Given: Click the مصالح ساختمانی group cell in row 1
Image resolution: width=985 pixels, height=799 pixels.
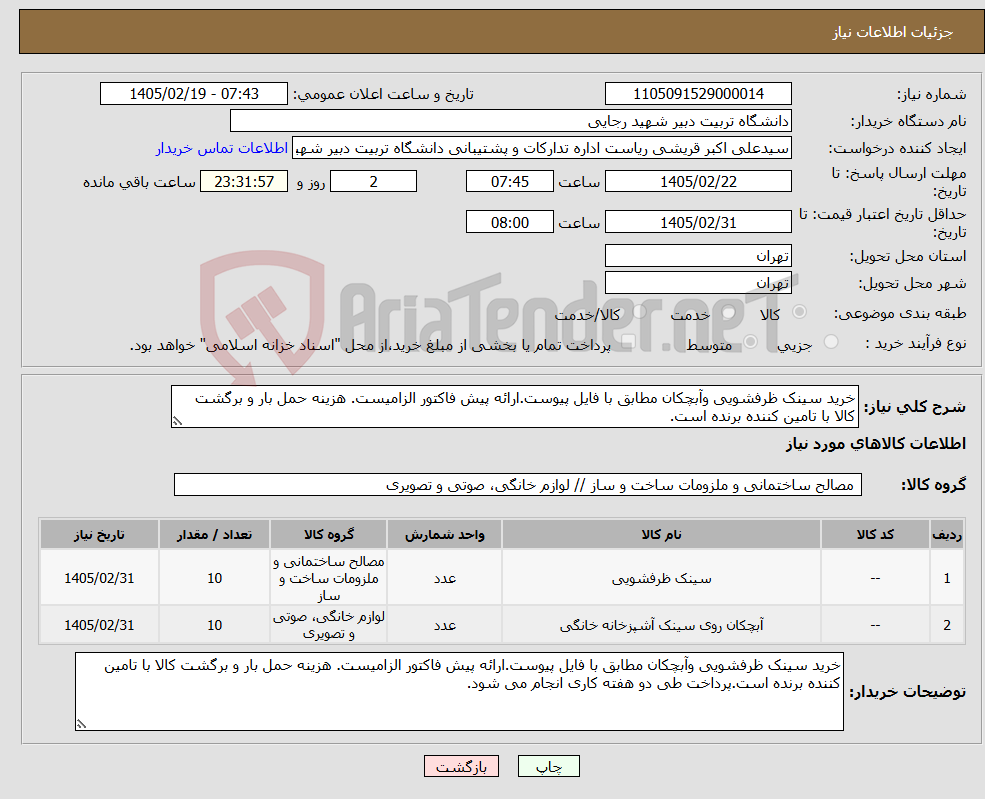Looking at the screenshot, I should tap(329, 578).
